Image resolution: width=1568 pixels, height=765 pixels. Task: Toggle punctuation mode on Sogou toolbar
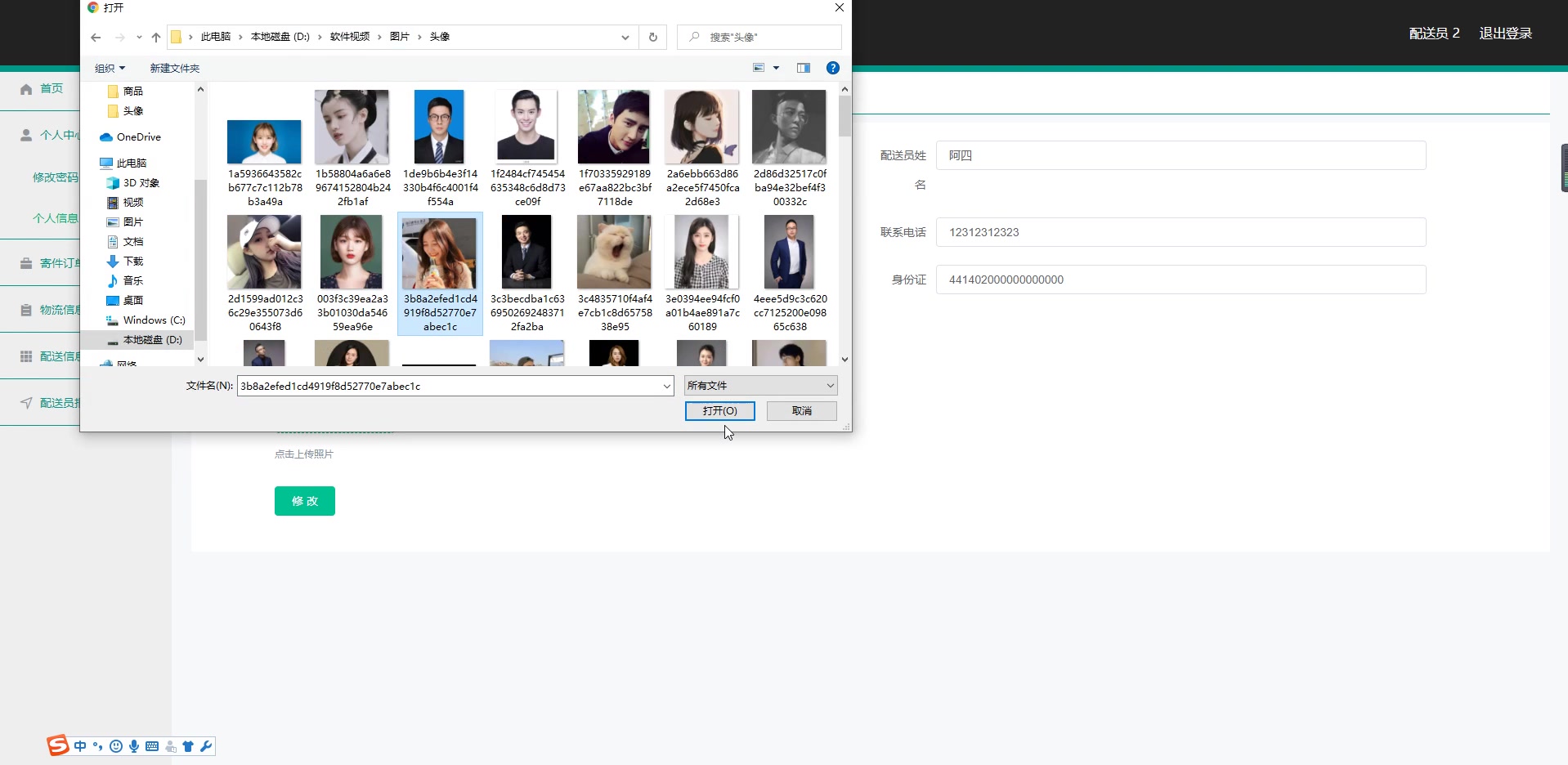point(97,746)
